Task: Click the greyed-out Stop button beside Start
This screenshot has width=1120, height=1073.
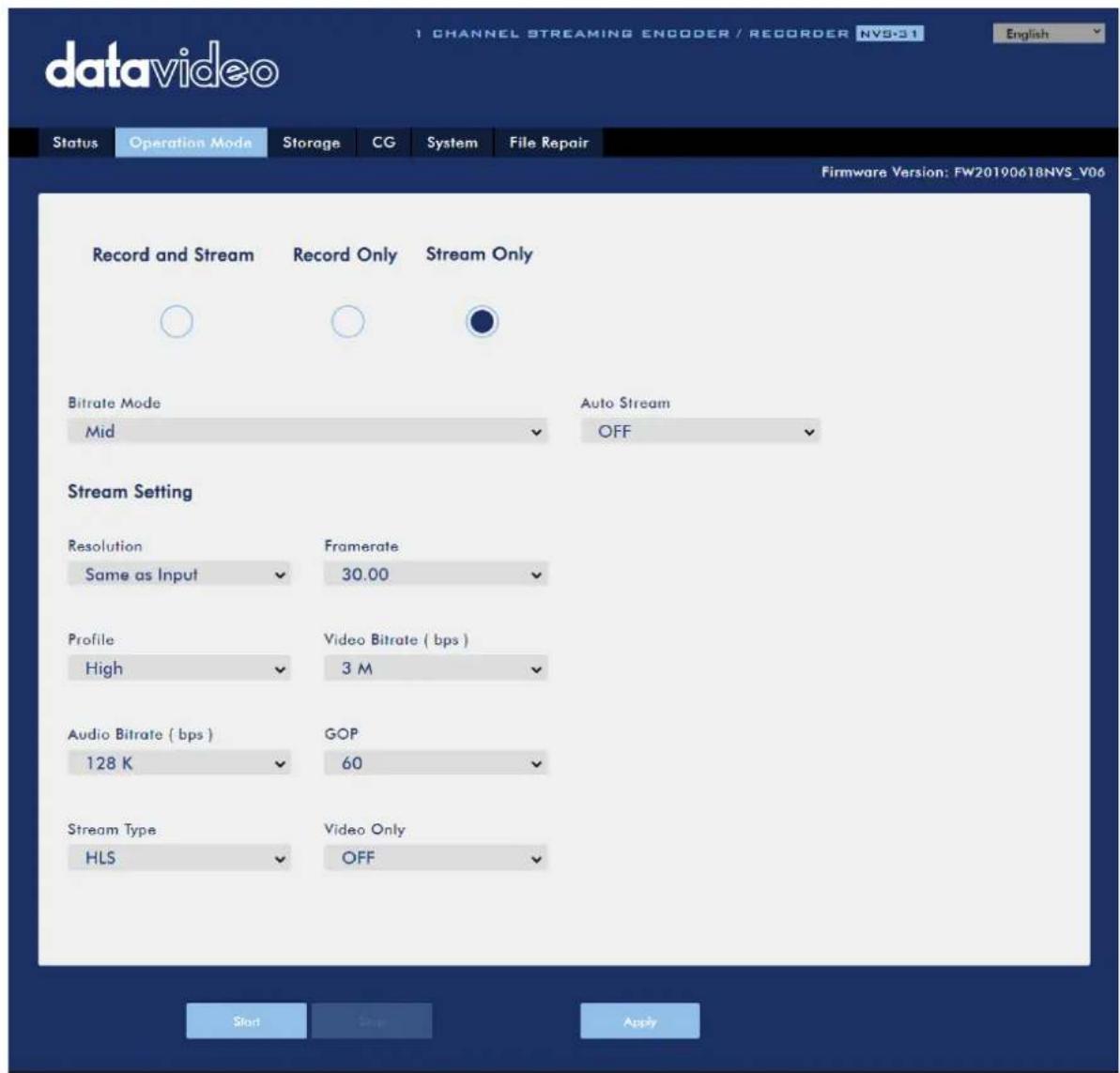Action: [x=372, y=1020]
